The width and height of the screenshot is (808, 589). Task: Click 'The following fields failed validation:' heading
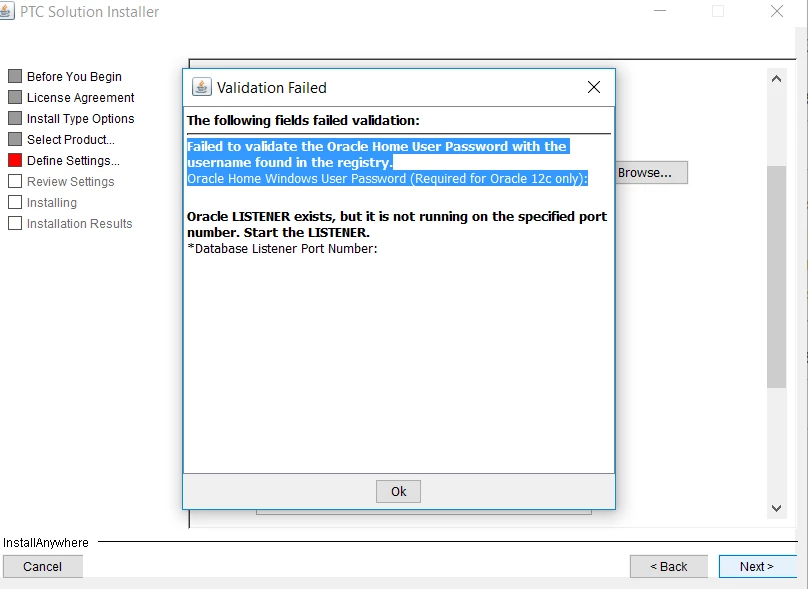303,121
